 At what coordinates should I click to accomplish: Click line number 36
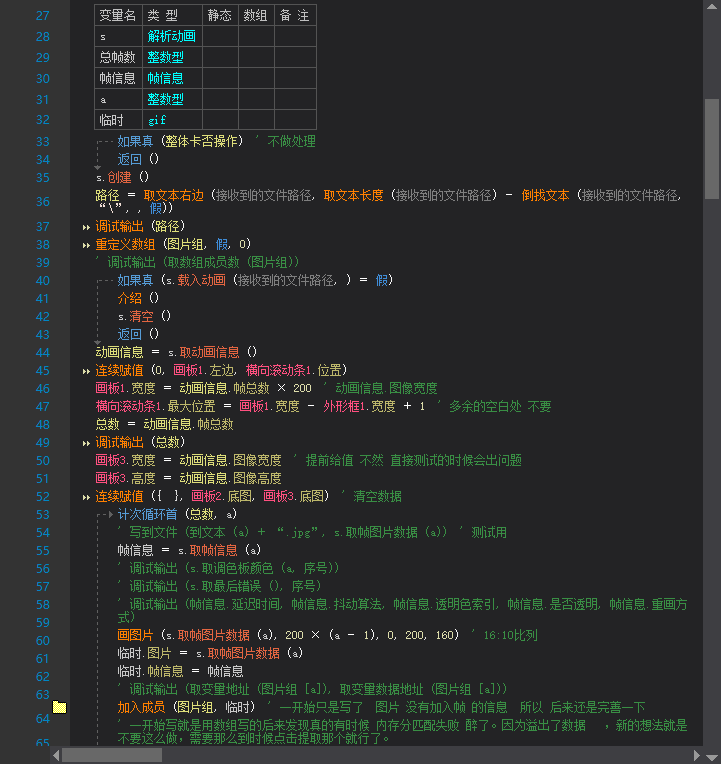(x=43, y=202)
